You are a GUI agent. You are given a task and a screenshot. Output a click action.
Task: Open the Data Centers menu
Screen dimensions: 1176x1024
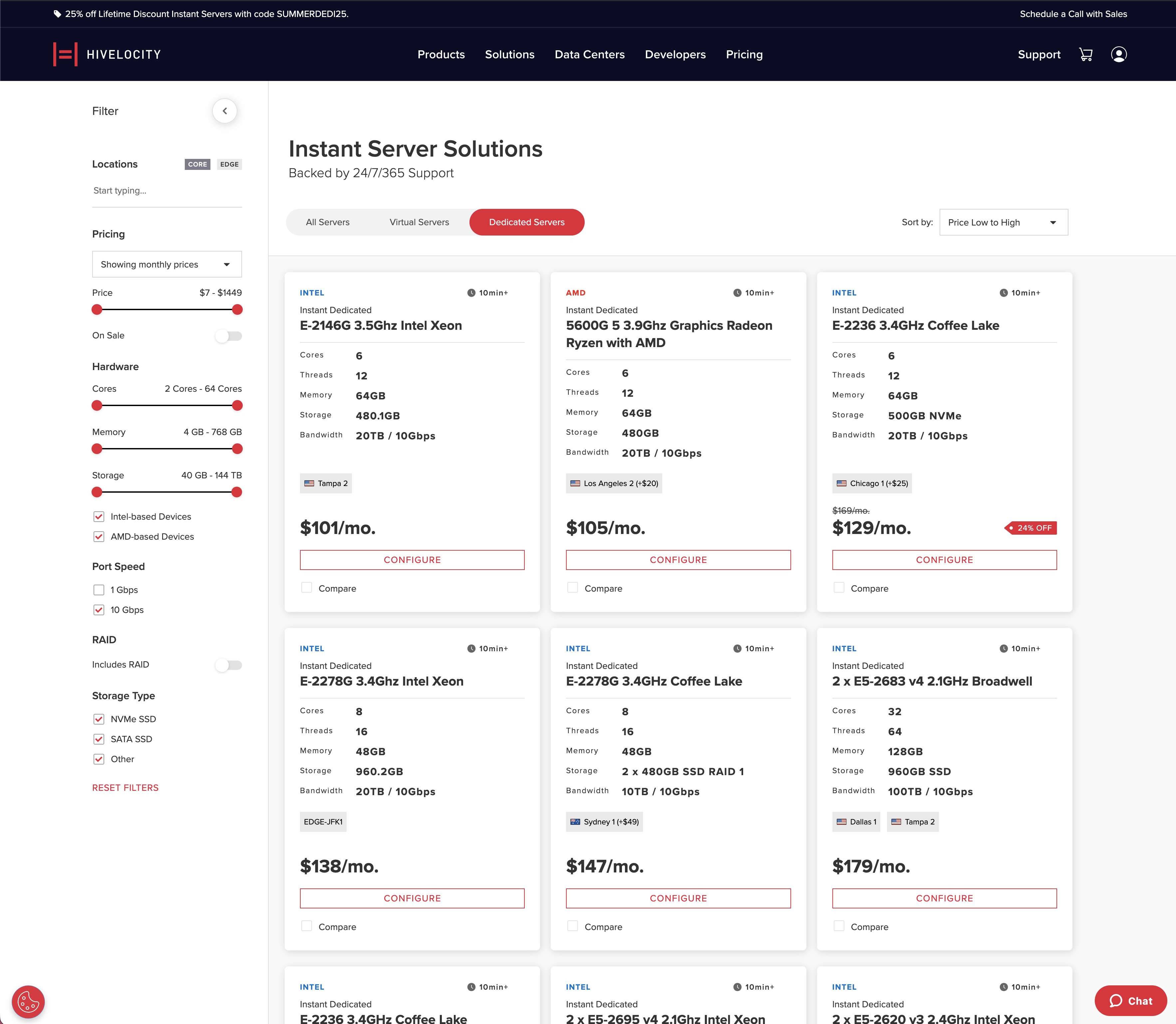589,54
